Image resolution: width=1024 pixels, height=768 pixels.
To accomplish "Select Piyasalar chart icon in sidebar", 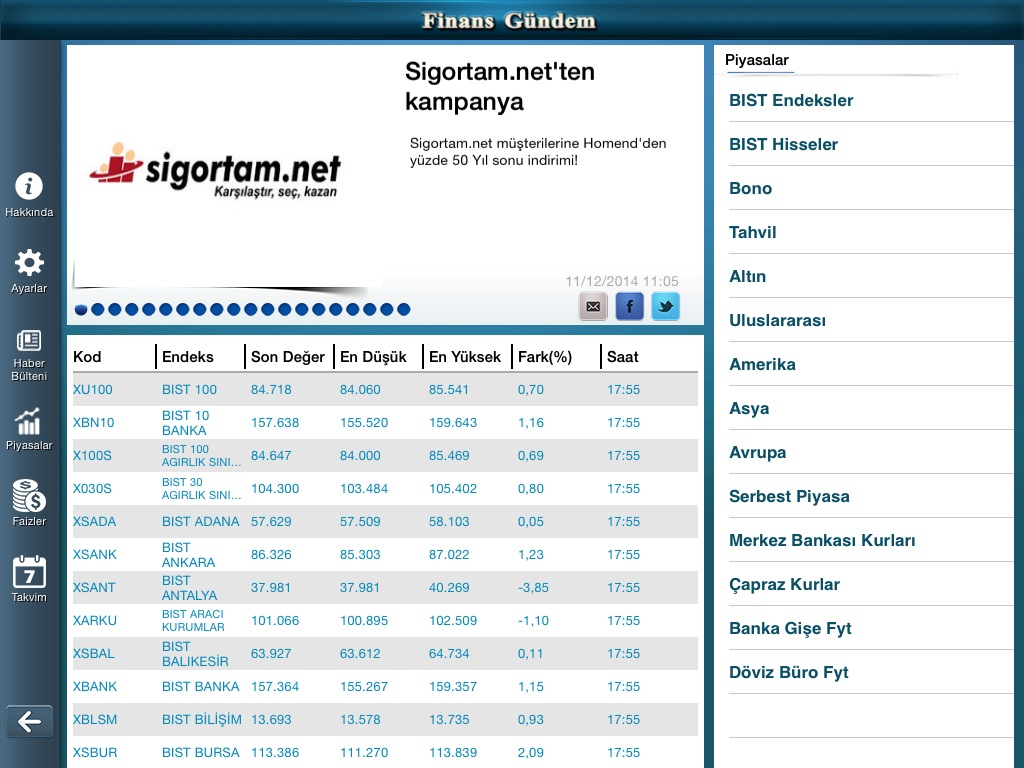I will [29, 421].
